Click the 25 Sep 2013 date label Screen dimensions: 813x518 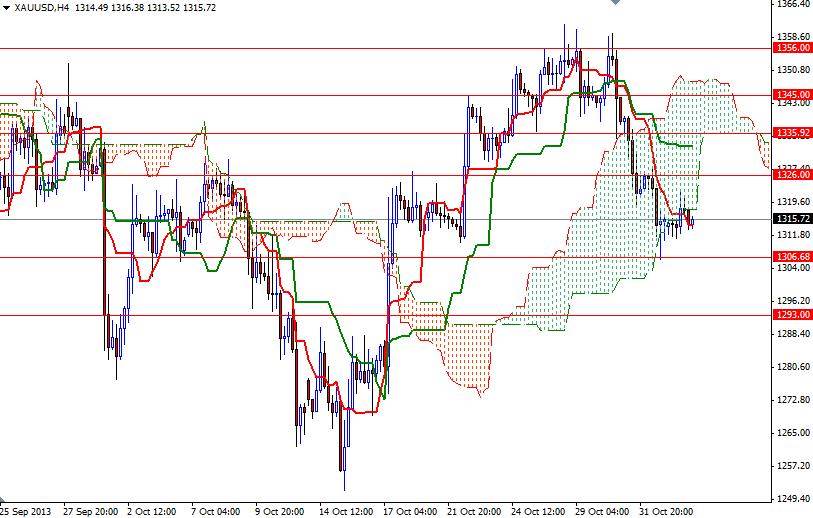26,512
